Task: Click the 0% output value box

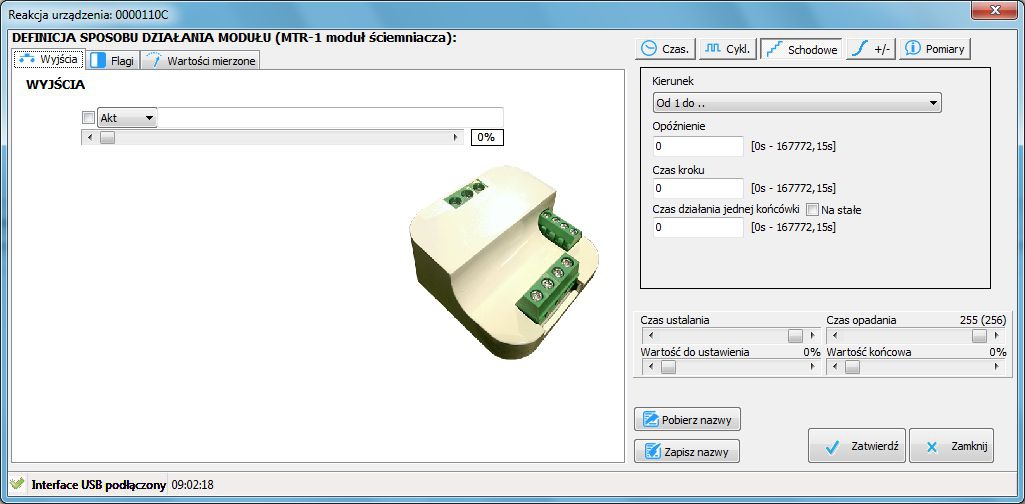Action: (x=487, y=137)
